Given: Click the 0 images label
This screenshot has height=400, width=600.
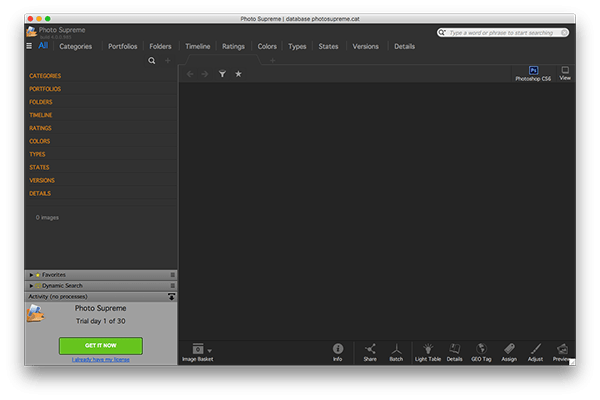Looking at the screenshot, I should tap(47, 217).
